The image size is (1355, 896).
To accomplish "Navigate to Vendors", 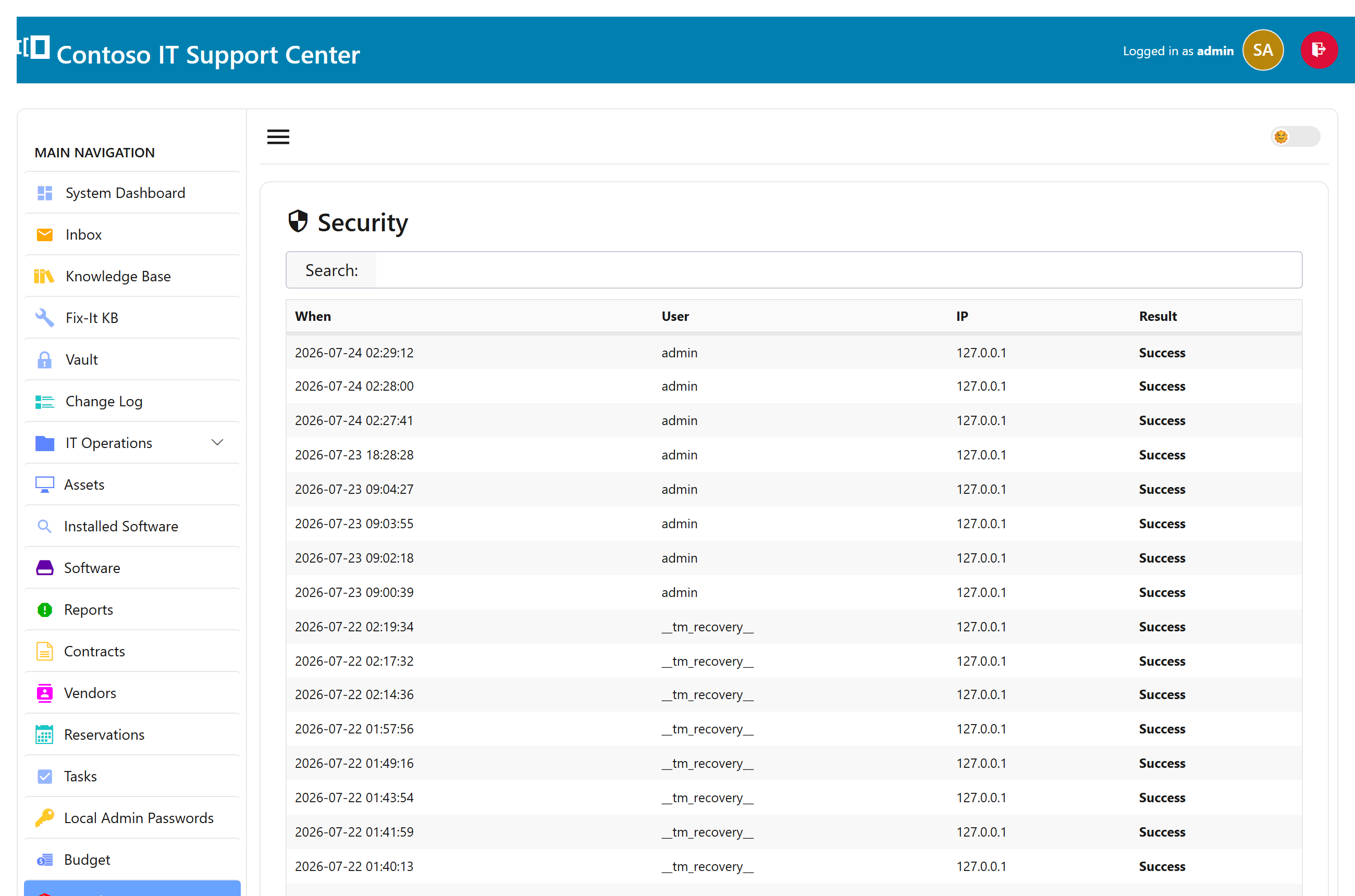I will point(132,693).
